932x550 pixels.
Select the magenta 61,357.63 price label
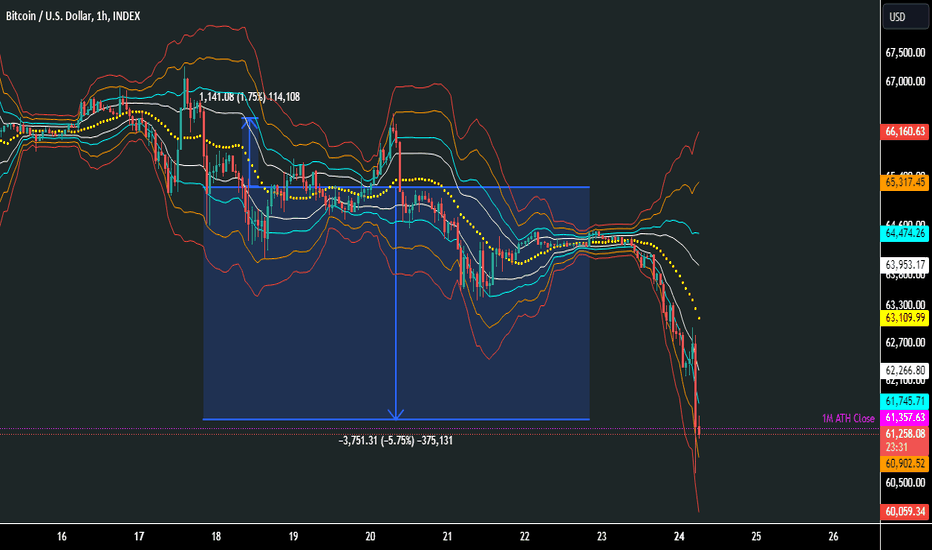(905, 418)
